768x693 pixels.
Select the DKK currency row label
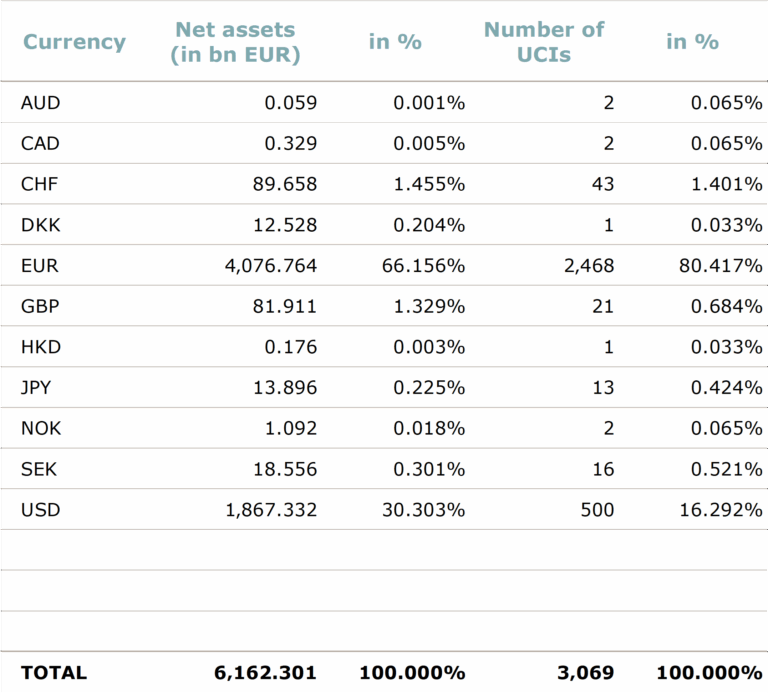coord(40,225)
